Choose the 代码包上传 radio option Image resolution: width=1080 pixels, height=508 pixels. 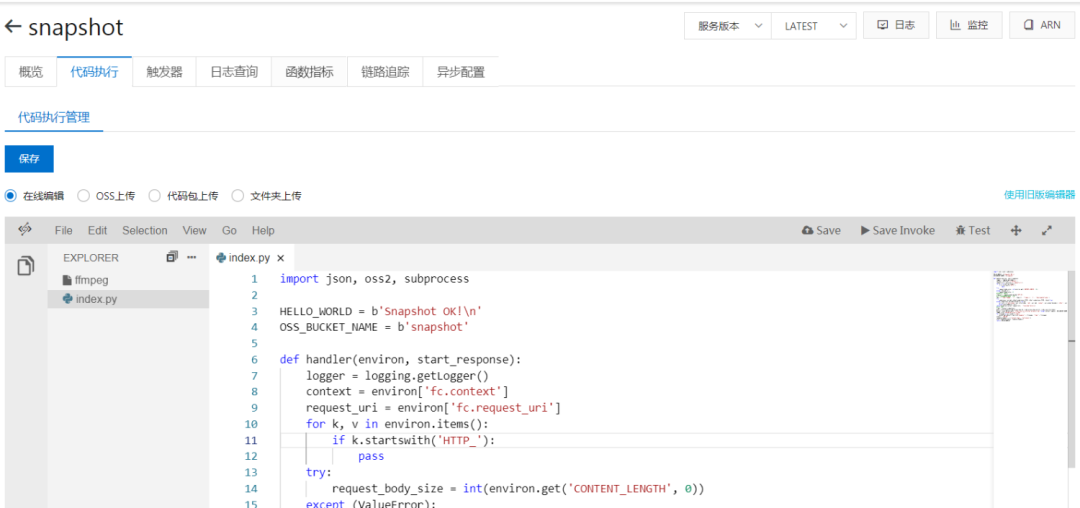pyautogui.click(x=155, y=196)
